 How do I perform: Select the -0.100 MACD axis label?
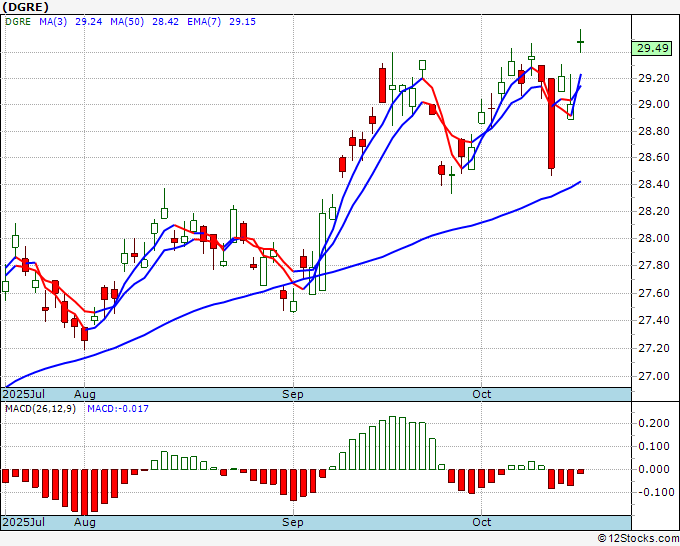tap(655, 492)
